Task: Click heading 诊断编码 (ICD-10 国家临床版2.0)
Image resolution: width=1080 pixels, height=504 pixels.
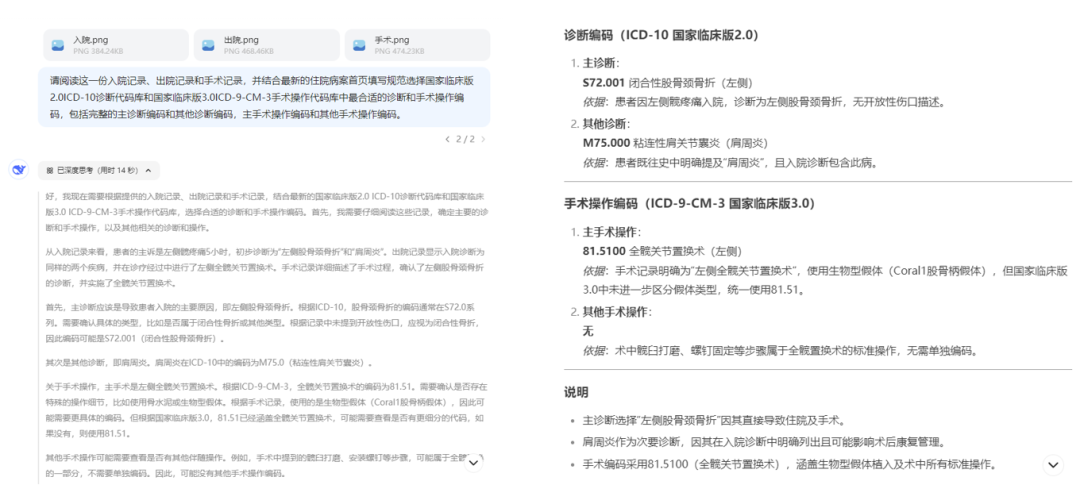Action: (x=662, y=34)
